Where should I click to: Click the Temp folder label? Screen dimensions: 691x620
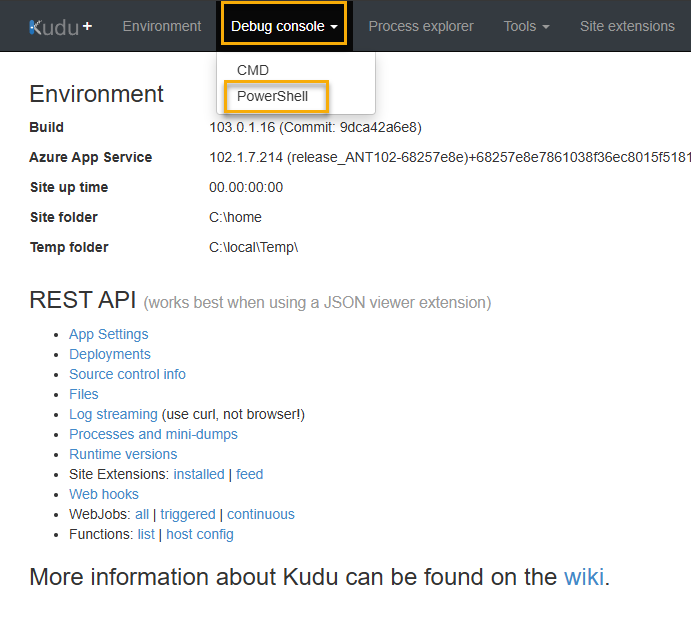(69, 247)
